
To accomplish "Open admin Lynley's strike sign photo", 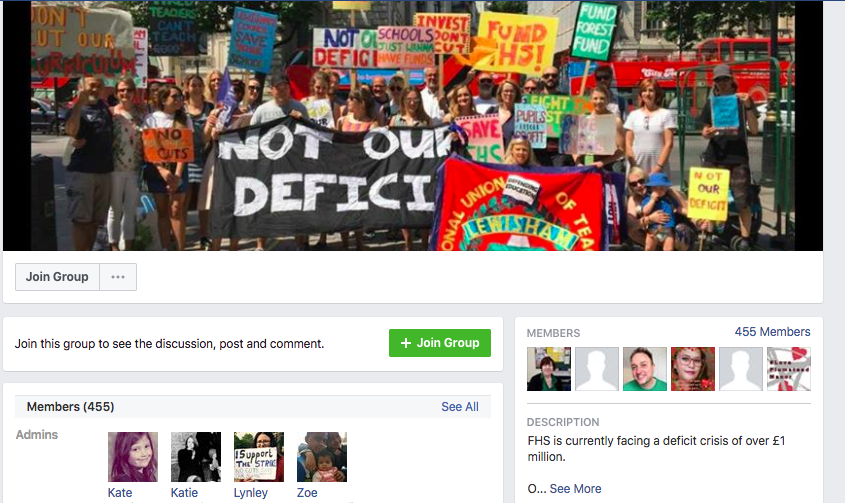I will [x=259, y=457].
